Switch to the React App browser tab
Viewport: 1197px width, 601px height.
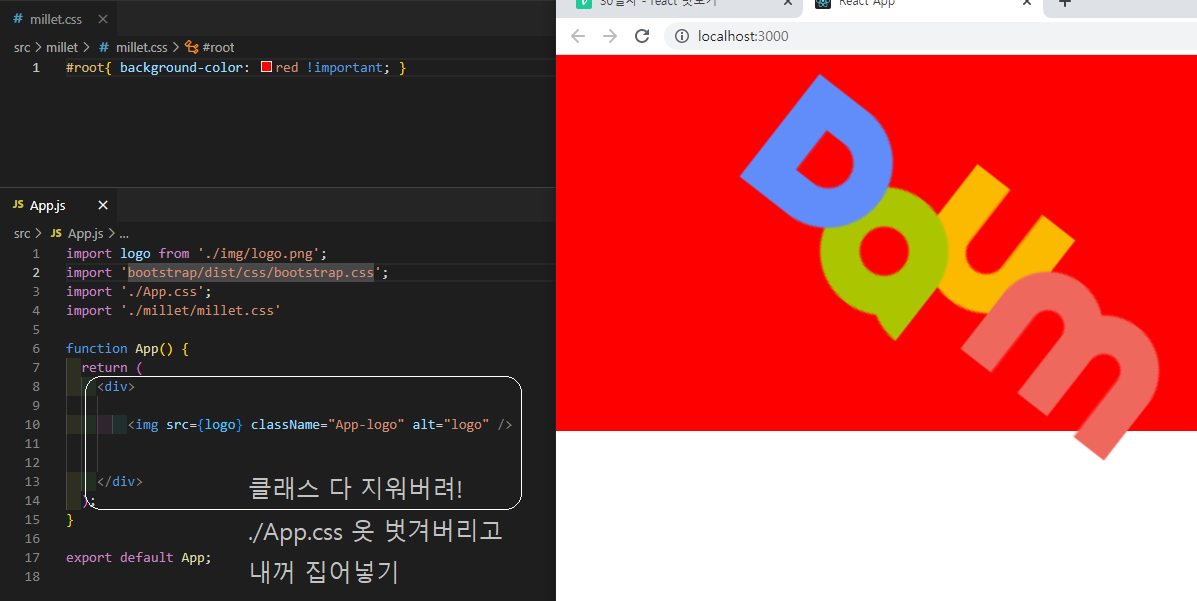coord(923,6)
